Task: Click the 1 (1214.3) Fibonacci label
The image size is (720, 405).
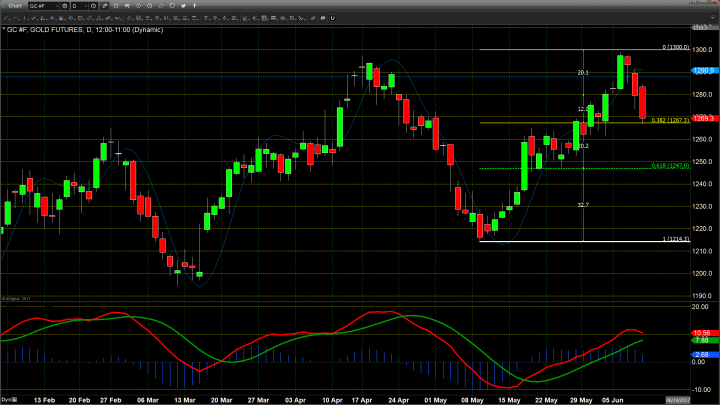Action: (676, 239)
